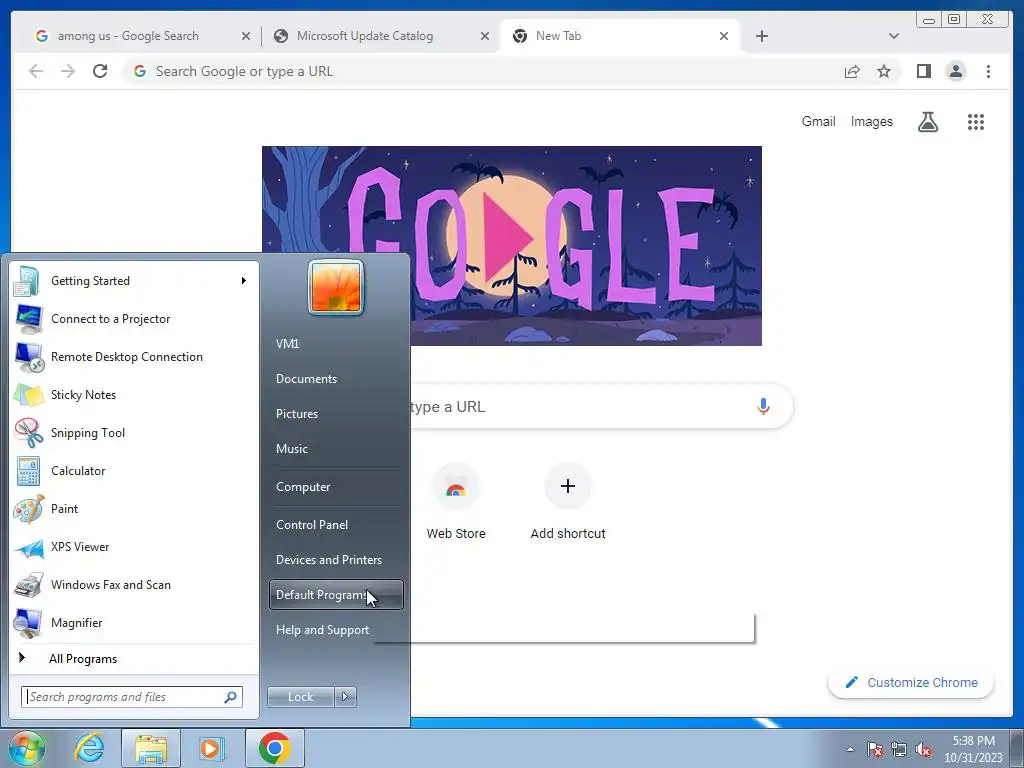Screen dimensions: 1024x768
Task: Click the share this page icon
Action: pos(852,72)
